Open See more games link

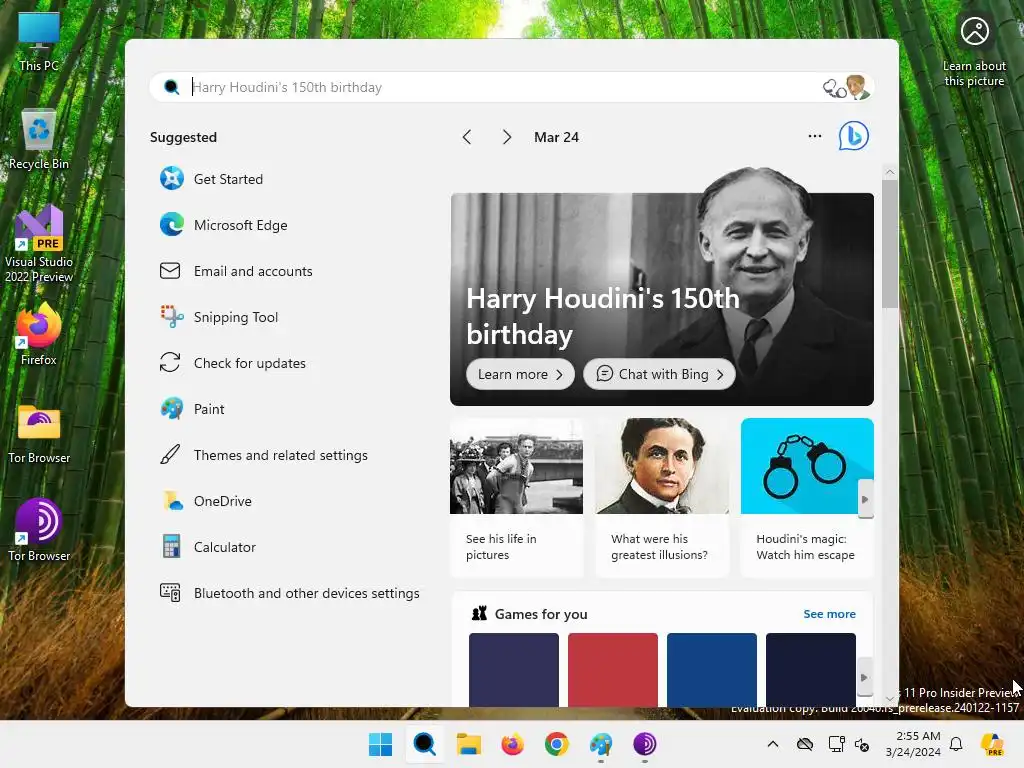pos(829,614)
